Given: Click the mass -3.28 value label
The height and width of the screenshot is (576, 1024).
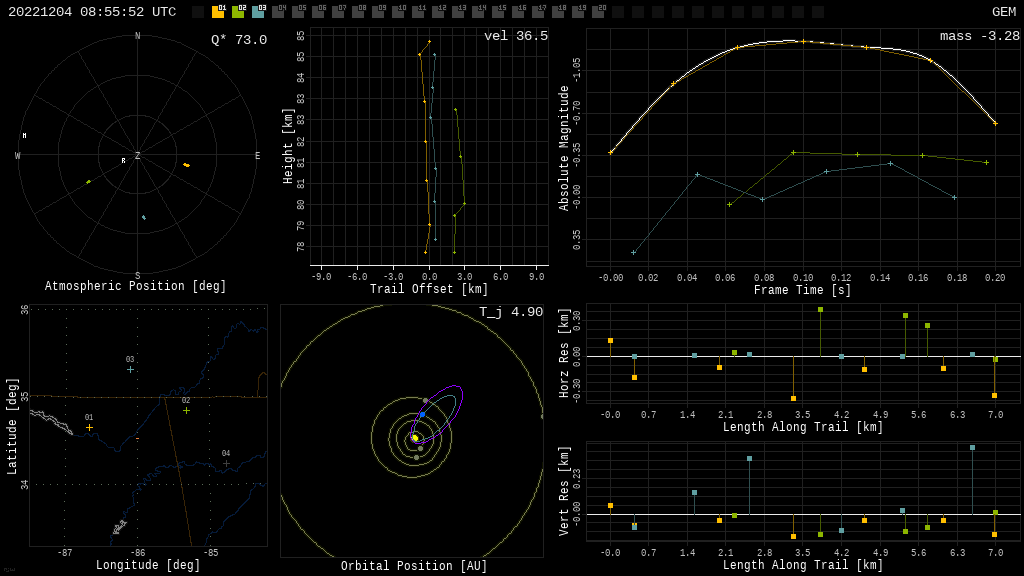Looking at the screenshot, I should click(979, 36).
